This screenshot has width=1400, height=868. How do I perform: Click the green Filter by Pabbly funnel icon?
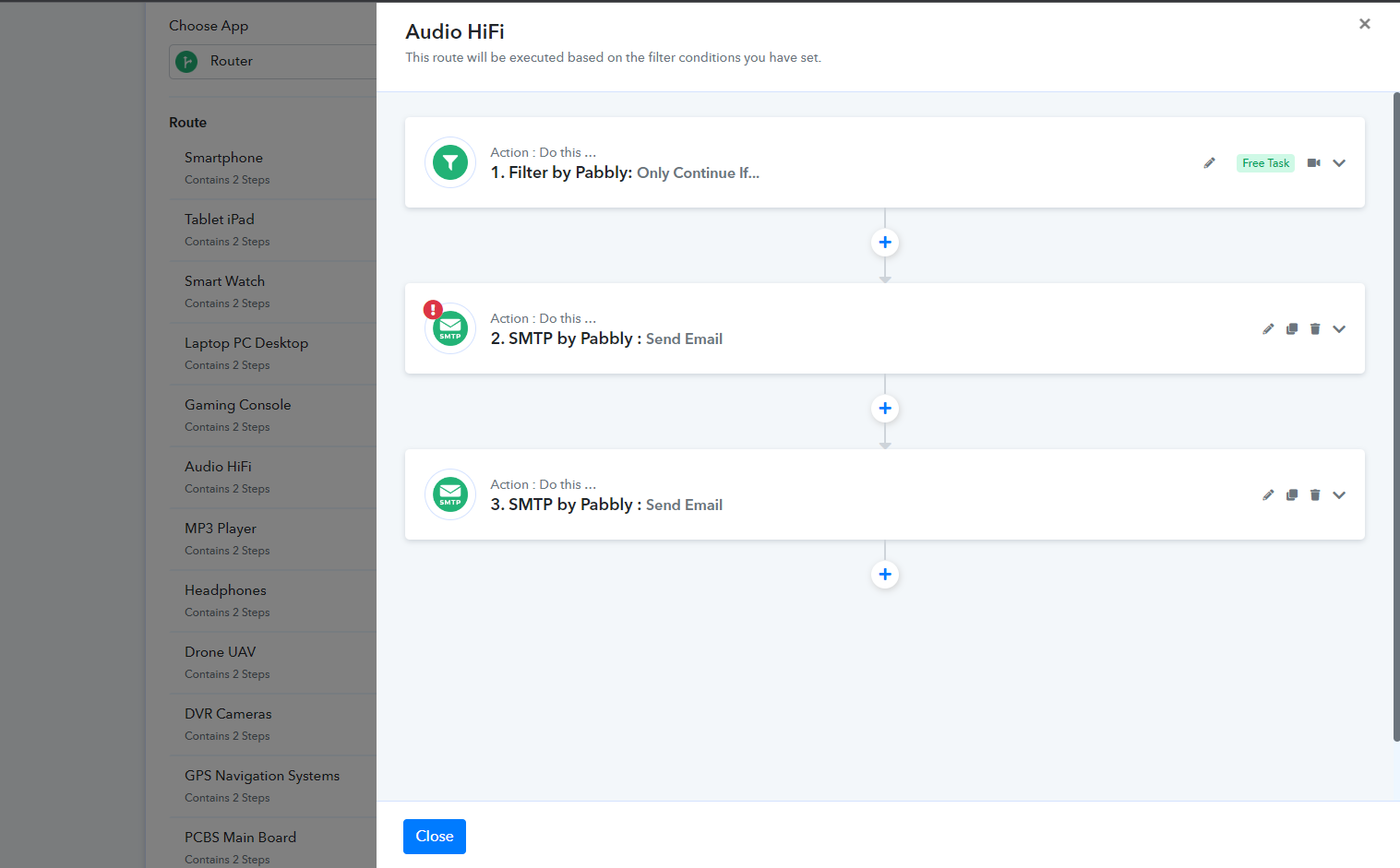[450, 162]
